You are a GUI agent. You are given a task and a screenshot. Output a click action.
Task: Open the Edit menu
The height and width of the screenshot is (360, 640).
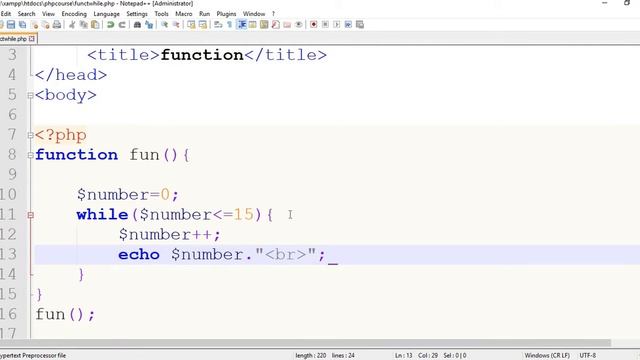pos(6,14)
